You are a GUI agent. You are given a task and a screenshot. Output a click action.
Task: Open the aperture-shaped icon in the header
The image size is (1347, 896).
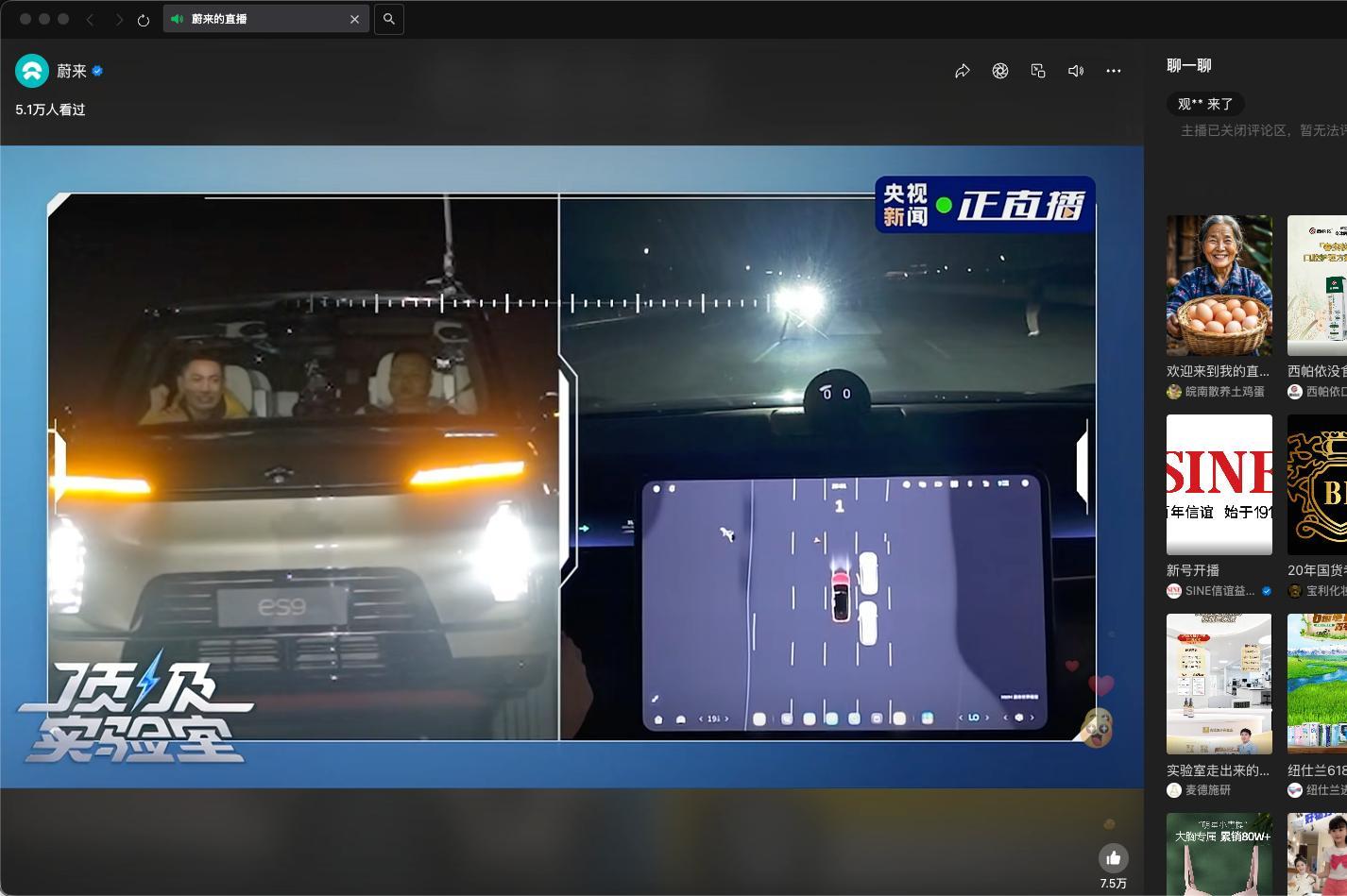tap(1000, 71)
